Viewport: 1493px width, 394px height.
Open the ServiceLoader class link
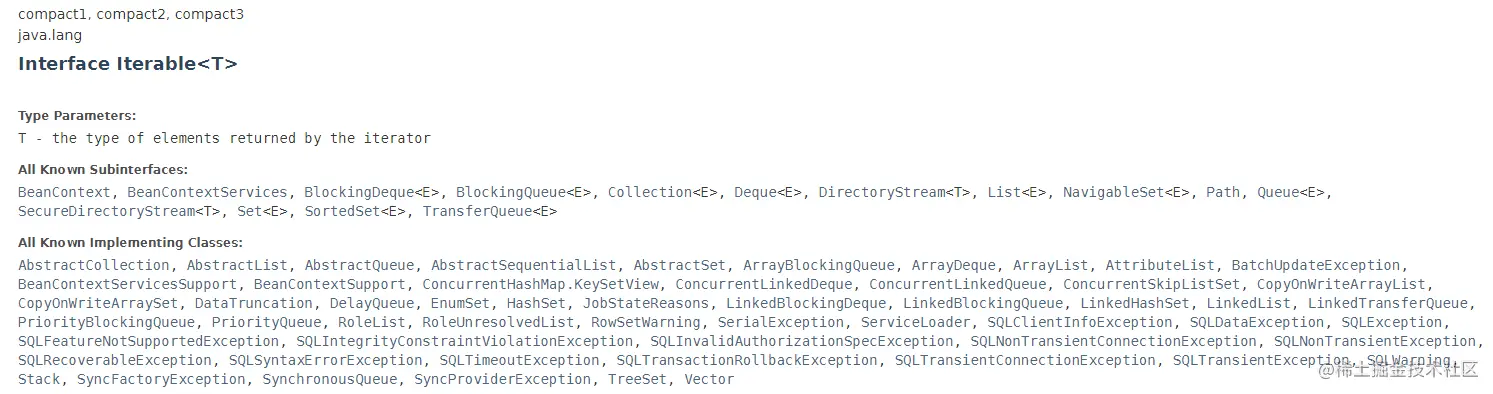coord(916,322)
